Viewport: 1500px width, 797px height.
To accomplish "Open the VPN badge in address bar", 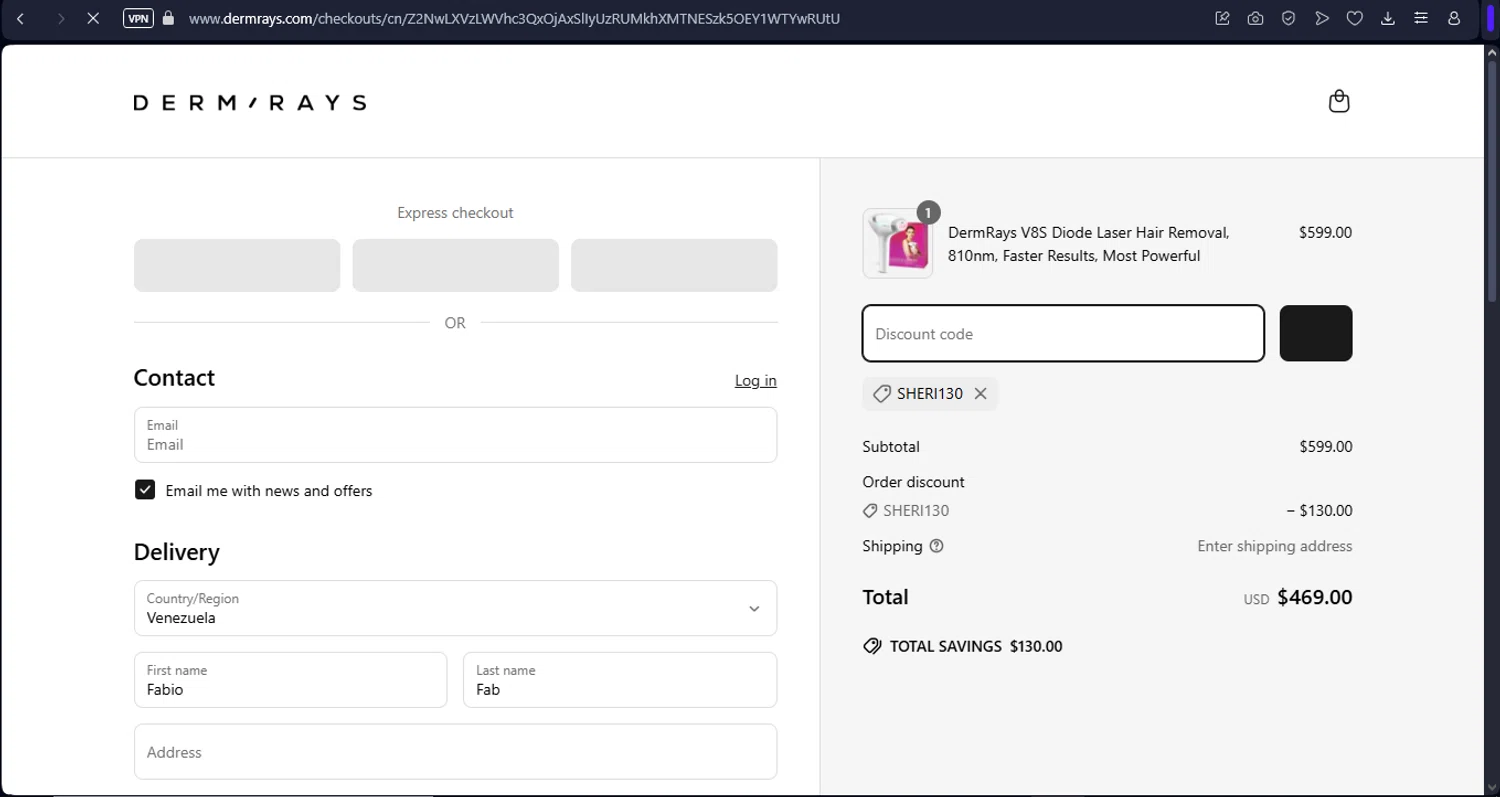I will (138, 18).
